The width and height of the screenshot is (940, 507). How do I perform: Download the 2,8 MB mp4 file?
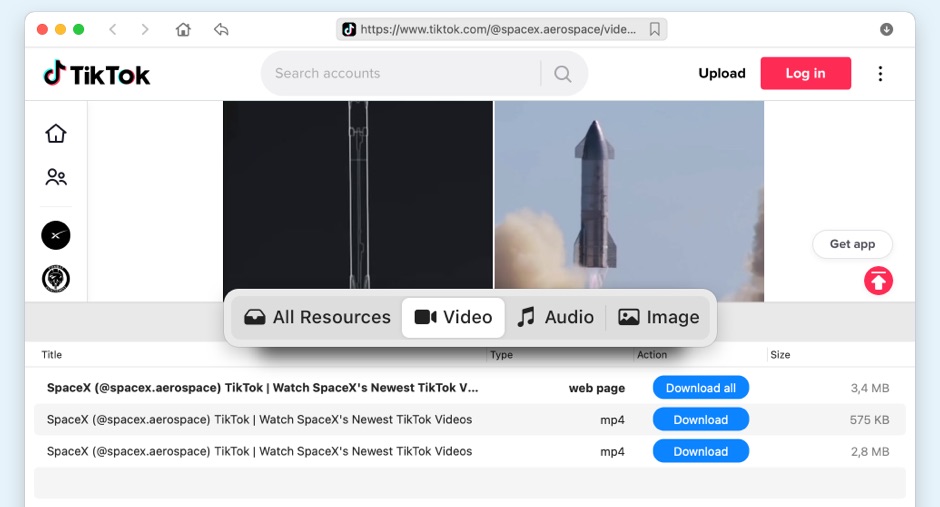(x=701, y=451)
